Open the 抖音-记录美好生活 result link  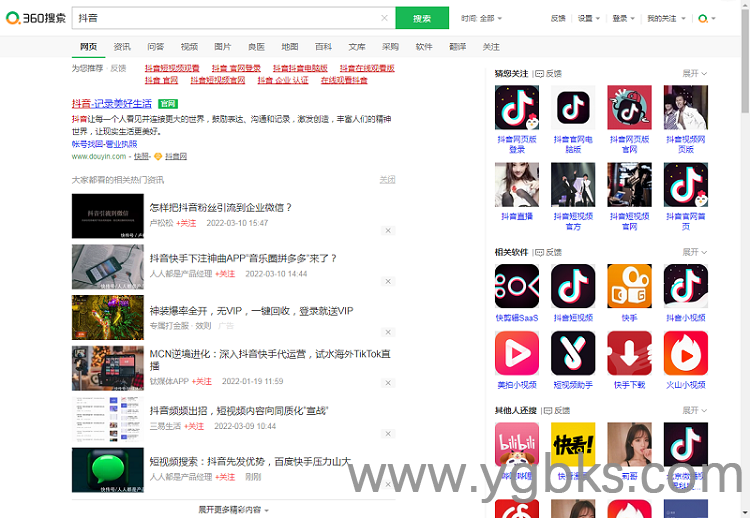pos(112,104)
